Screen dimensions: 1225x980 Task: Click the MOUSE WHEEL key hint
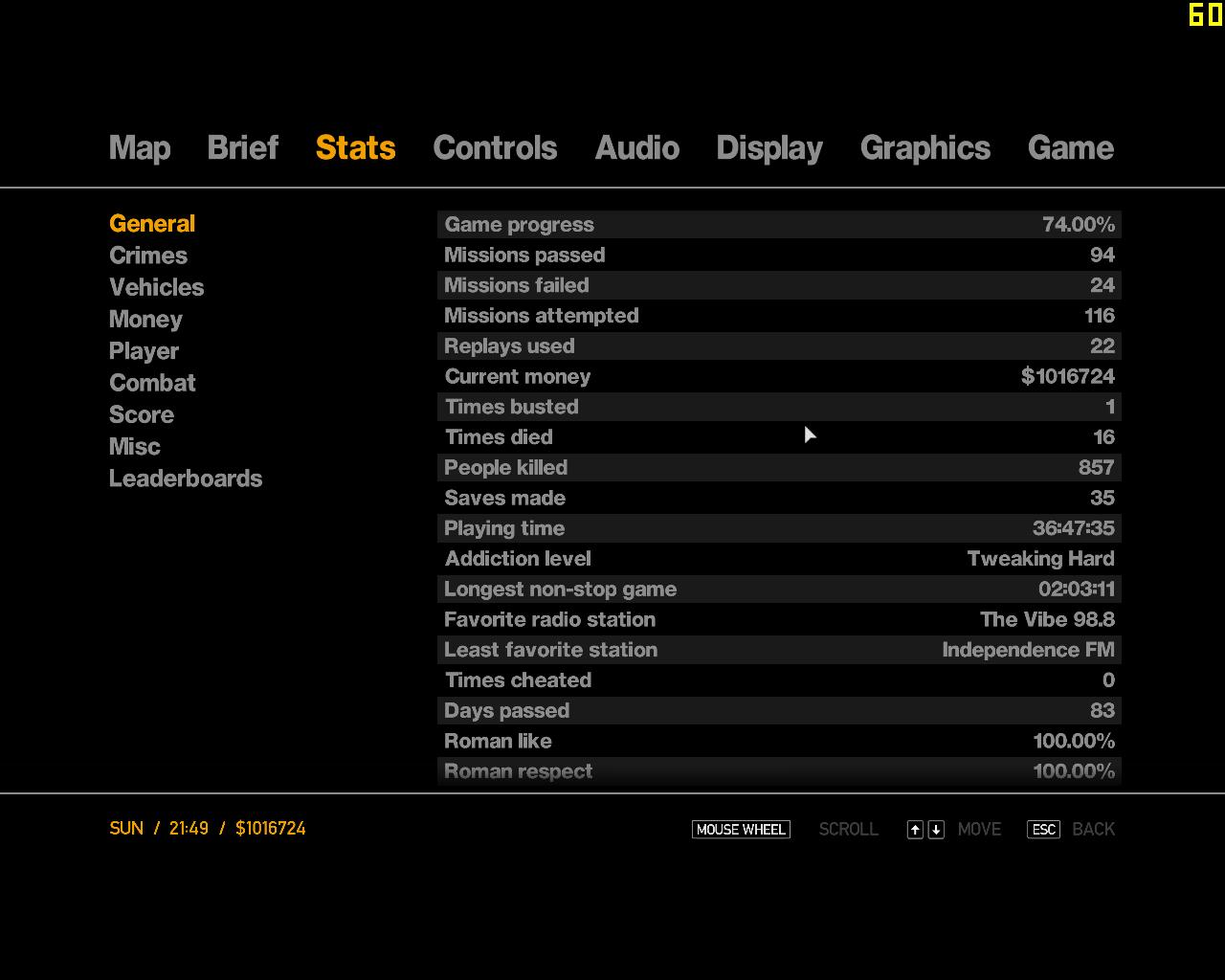(741, 830)
